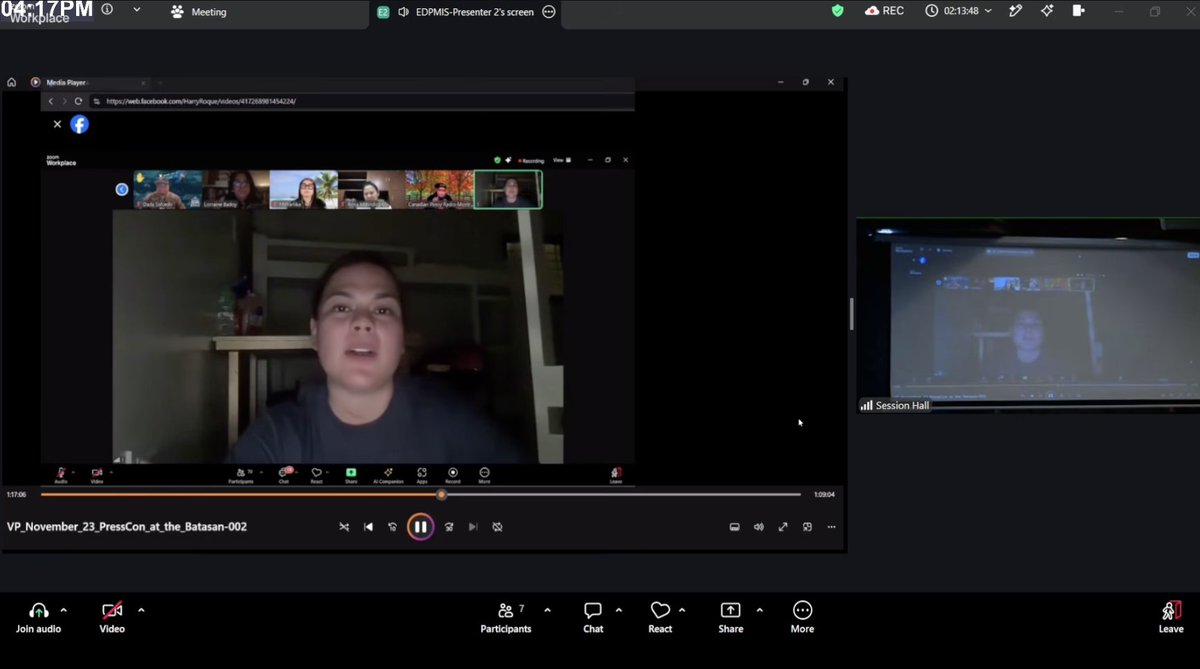Toggle subtitles in the Media Player
This screenshot has height=669, width=1200.
coord(734,527)
